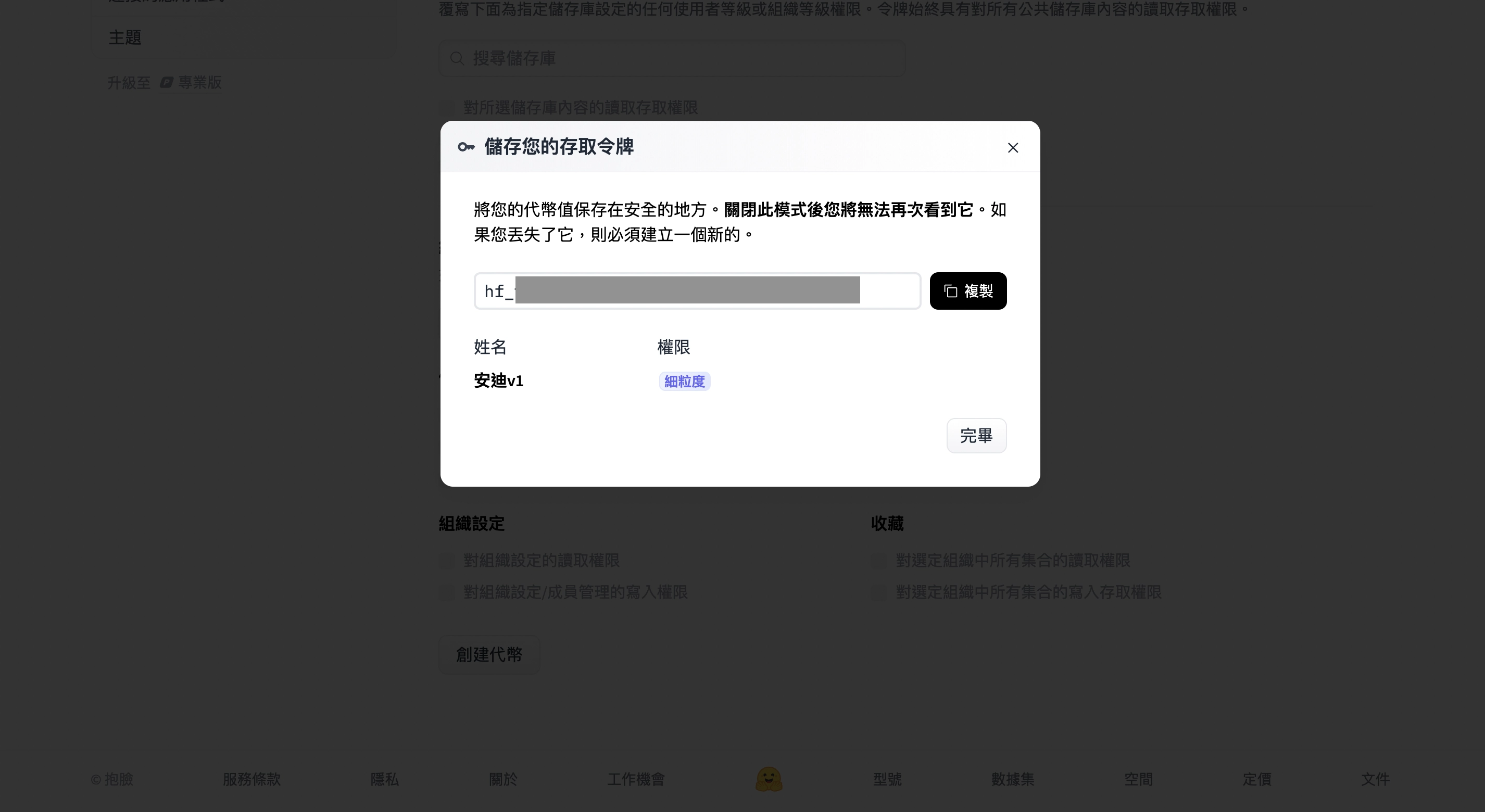Click the 完畢 button
1485x812 pixels.
click(977, 436)
